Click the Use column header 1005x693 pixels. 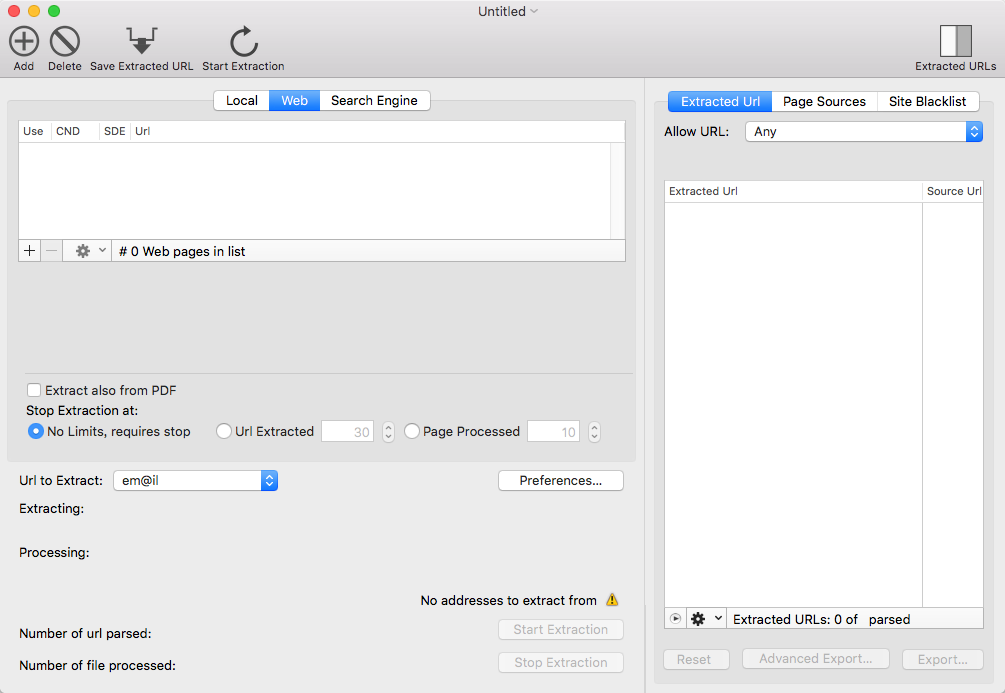(33, 131)
